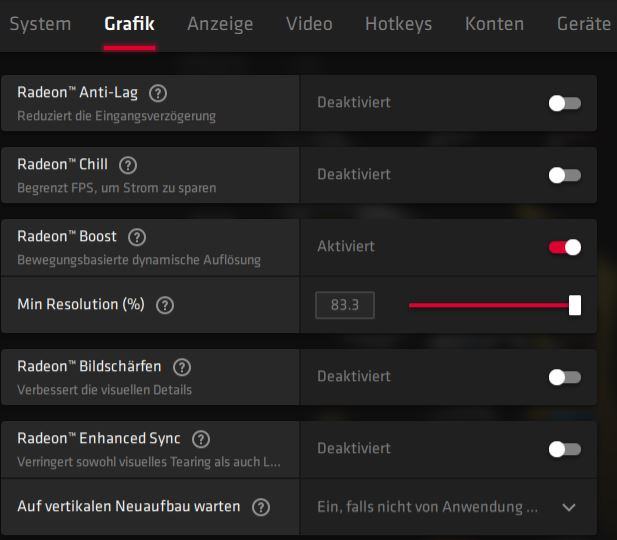Click the Radeon Chill help icon

128,165
